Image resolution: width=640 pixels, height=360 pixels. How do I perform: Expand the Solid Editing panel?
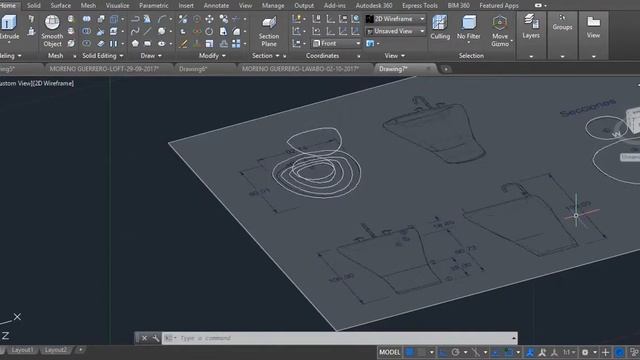point(102,56)
